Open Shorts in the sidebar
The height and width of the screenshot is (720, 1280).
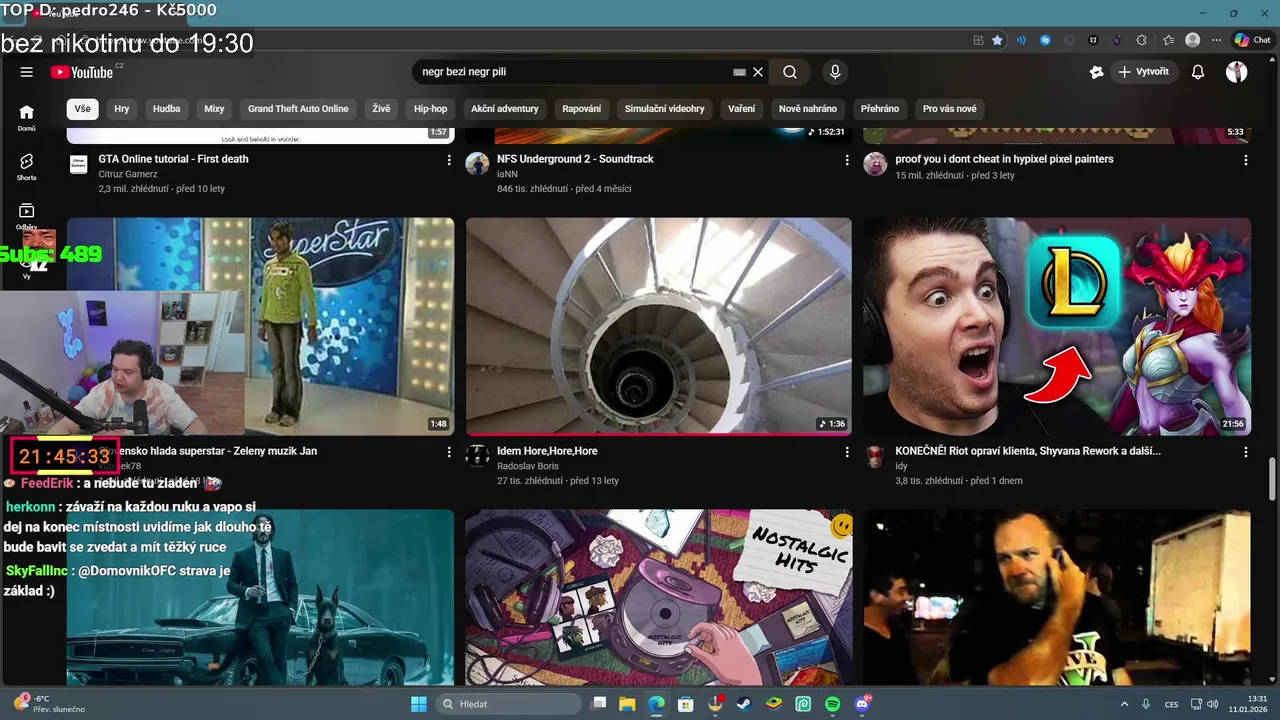pos(27,167)
